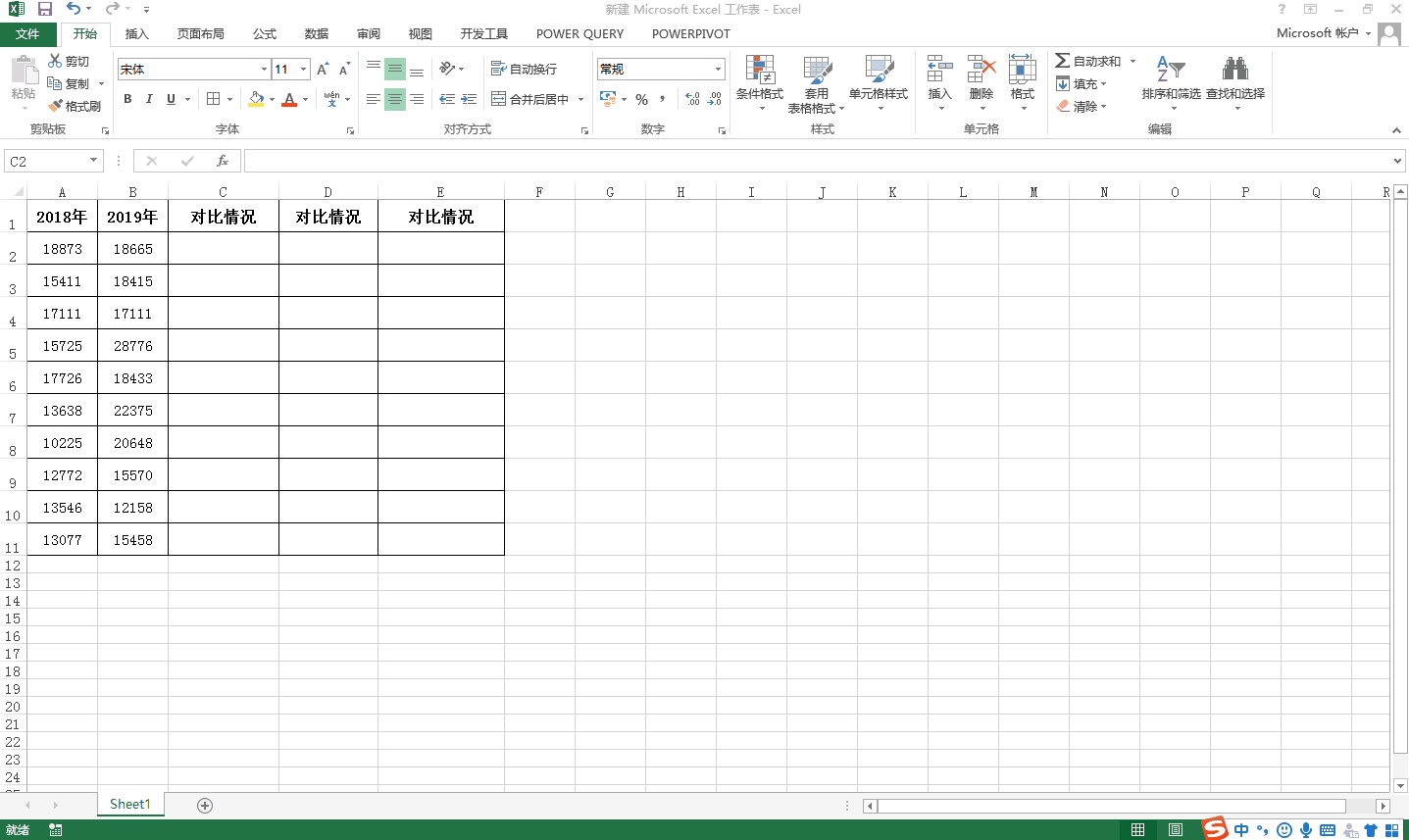Add a new sheet with the plus button

click(205, 806)
